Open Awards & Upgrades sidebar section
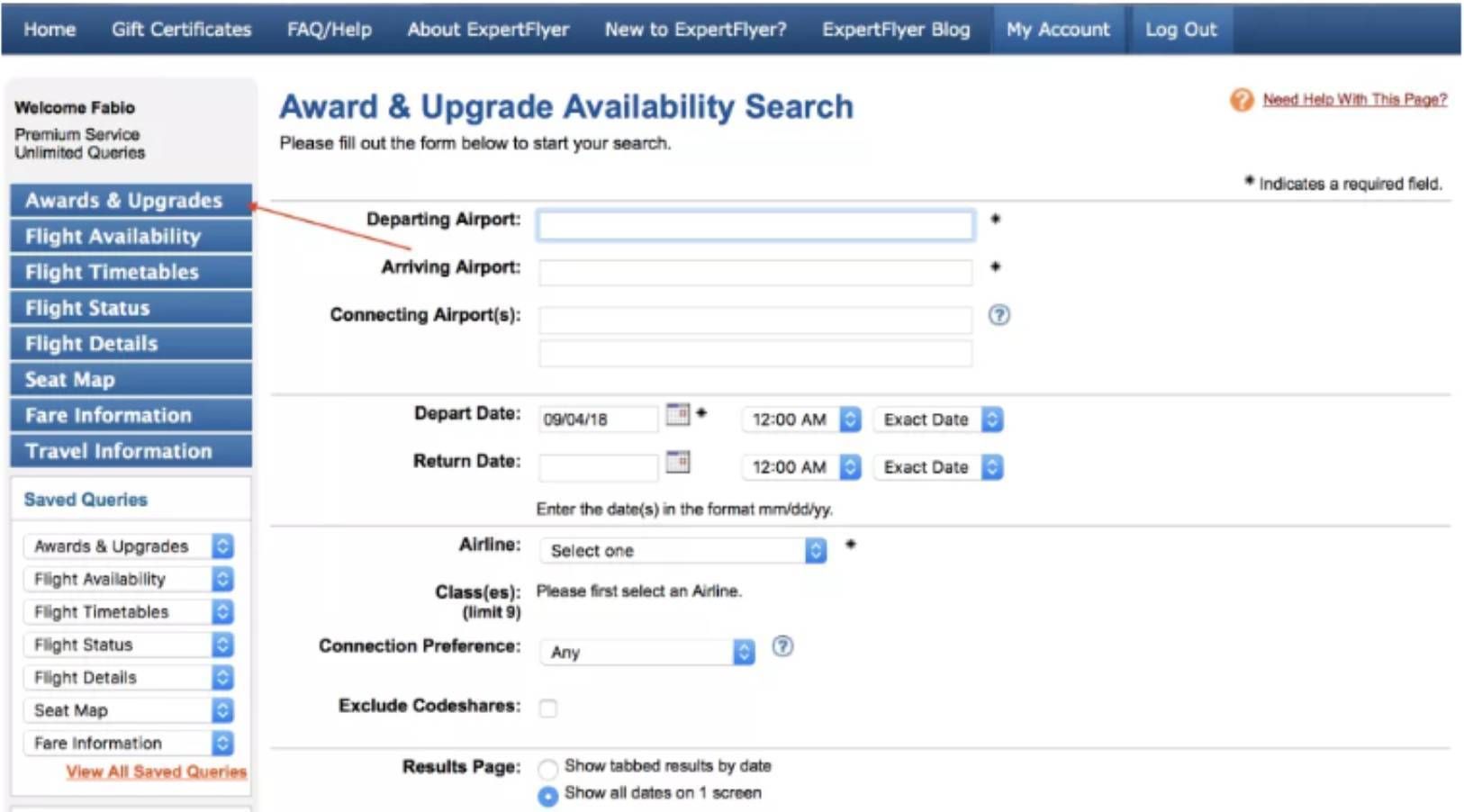 (x=131, y=200)
